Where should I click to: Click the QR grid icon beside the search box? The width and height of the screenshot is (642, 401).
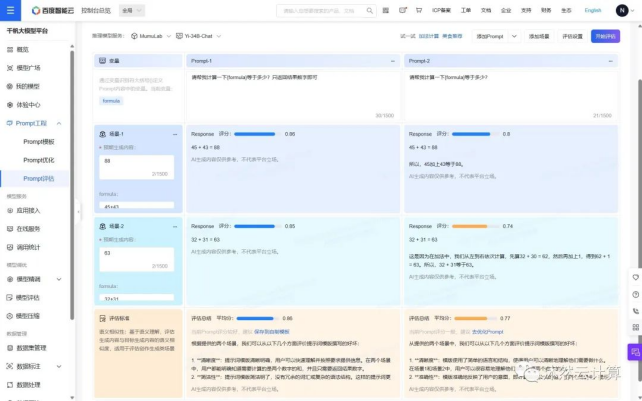point(386,11)
